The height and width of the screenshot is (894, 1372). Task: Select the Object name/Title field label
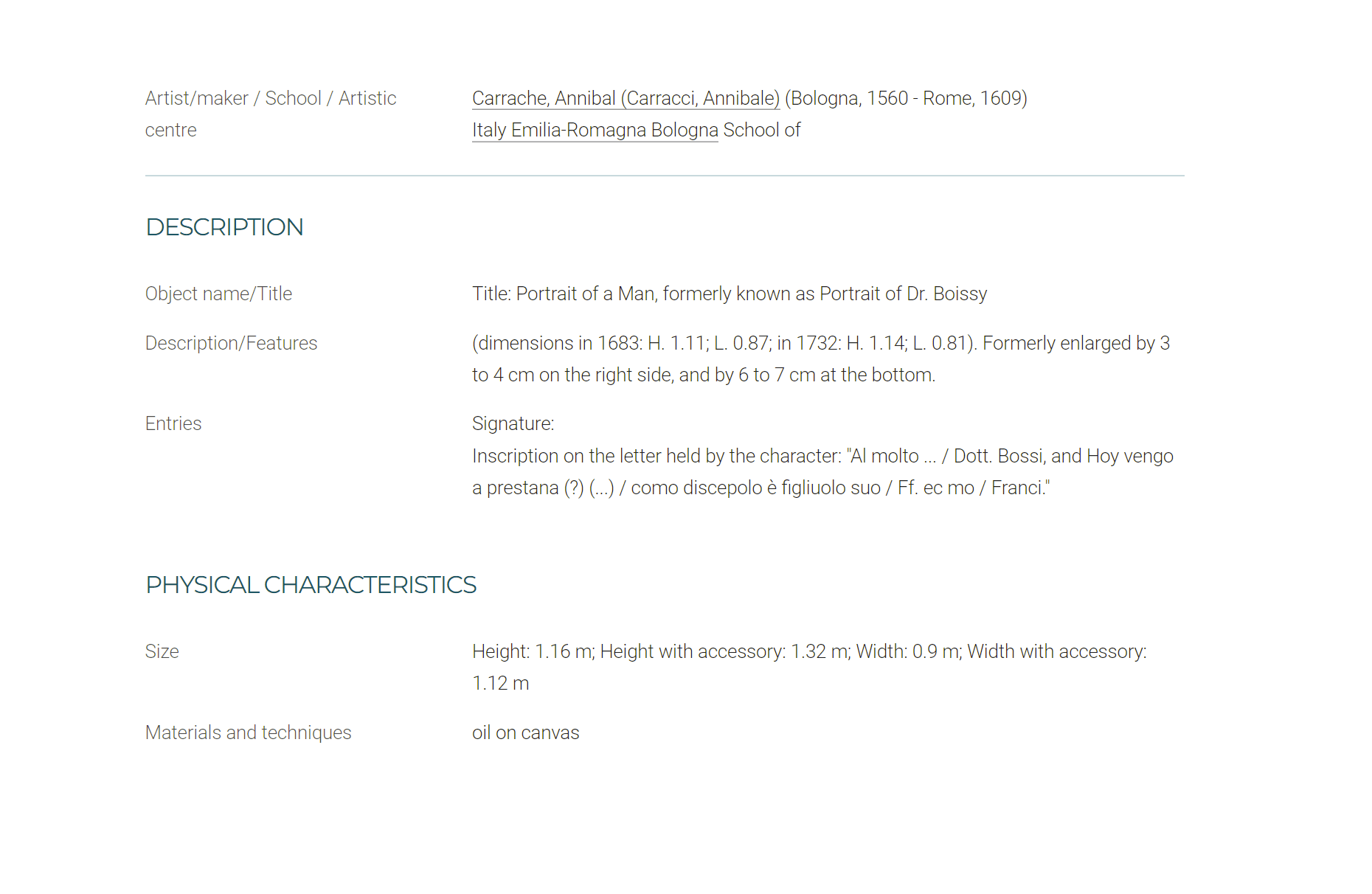pyautogui.click(x=218, y=294)
